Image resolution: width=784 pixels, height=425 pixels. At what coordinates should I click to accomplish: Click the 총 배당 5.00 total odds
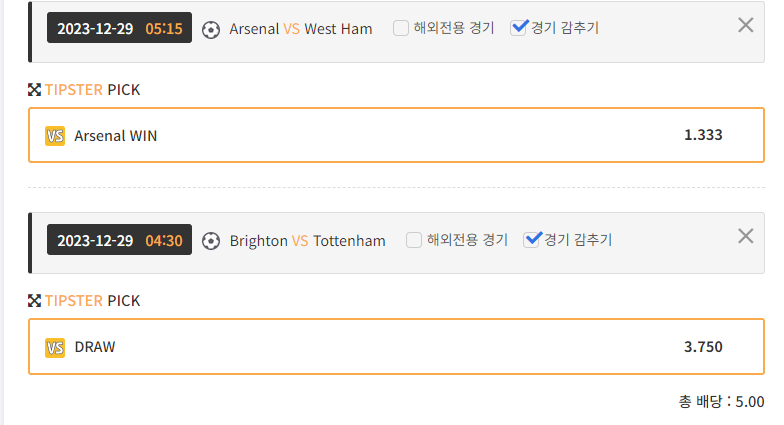pos(721,402)
